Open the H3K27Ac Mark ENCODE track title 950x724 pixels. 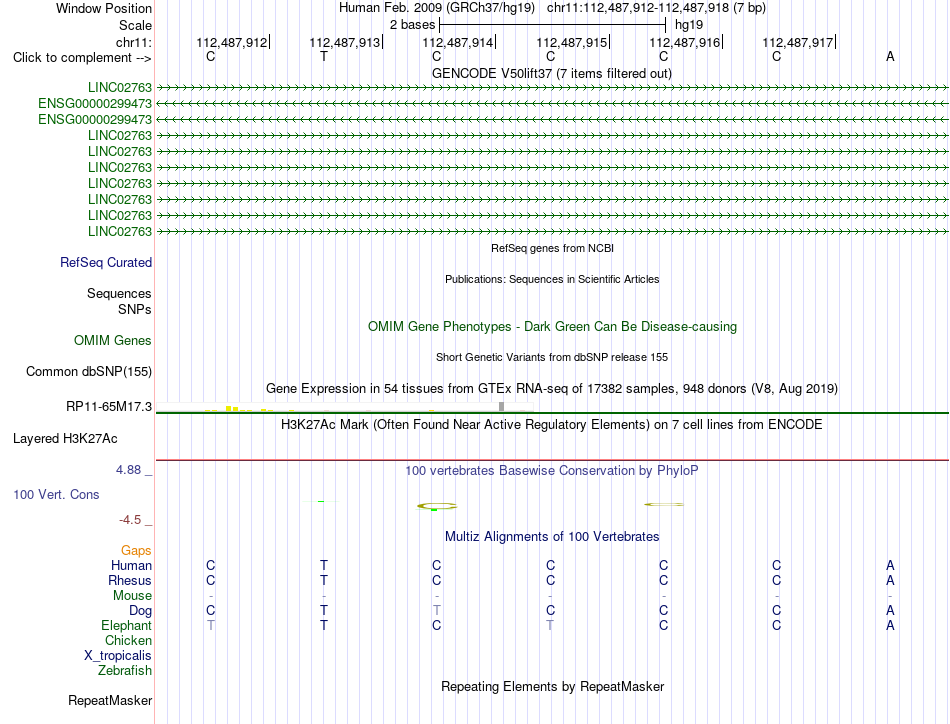point(551,424)
